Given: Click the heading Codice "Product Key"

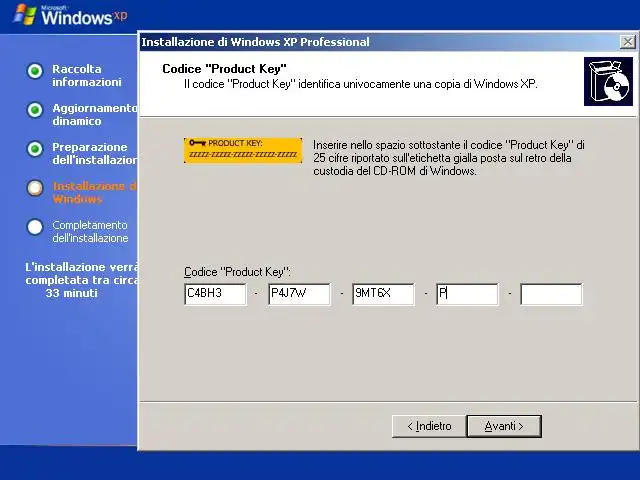Looking at the screenshot, I should [224, 69].
